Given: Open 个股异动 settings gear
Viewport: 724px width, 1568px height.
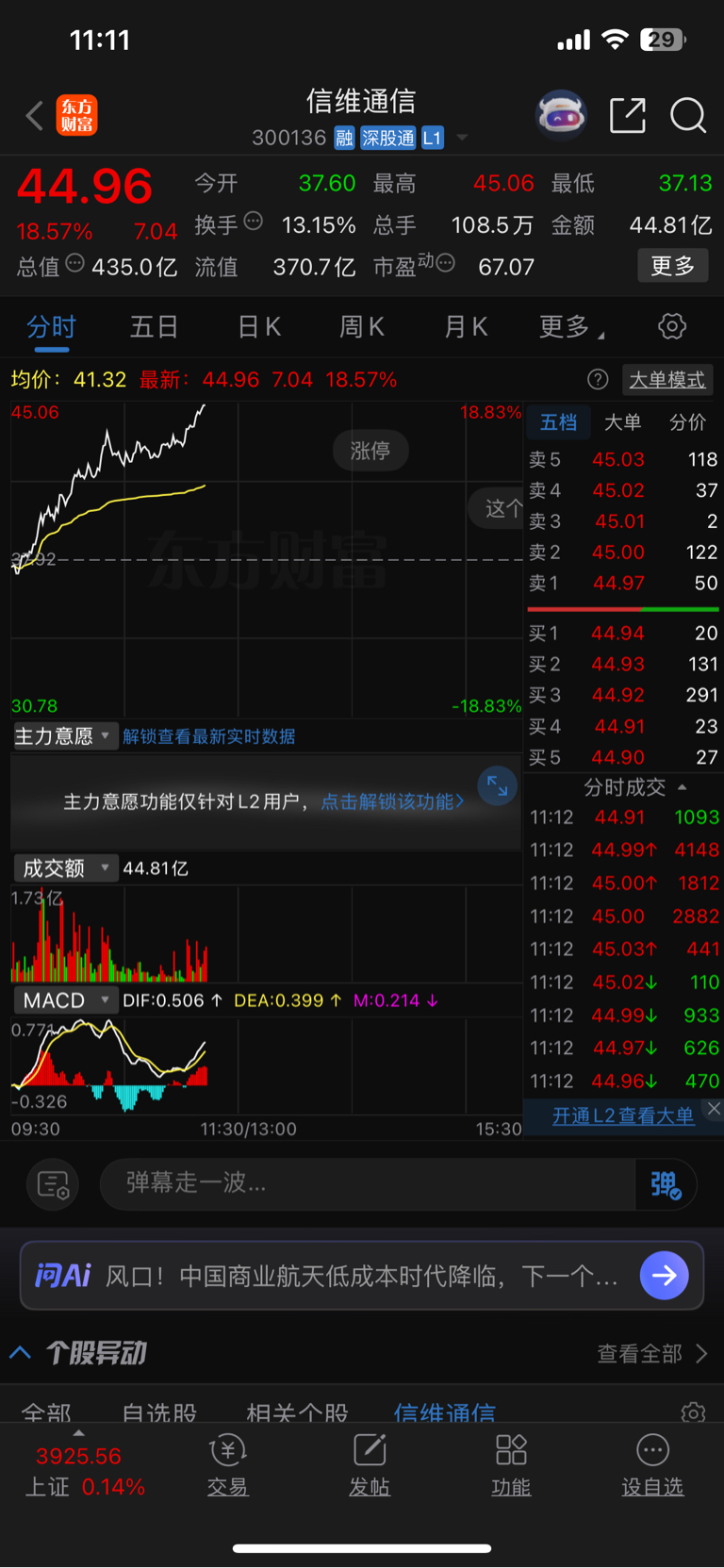Looking at the screenshot, I should pos(693,1412).
